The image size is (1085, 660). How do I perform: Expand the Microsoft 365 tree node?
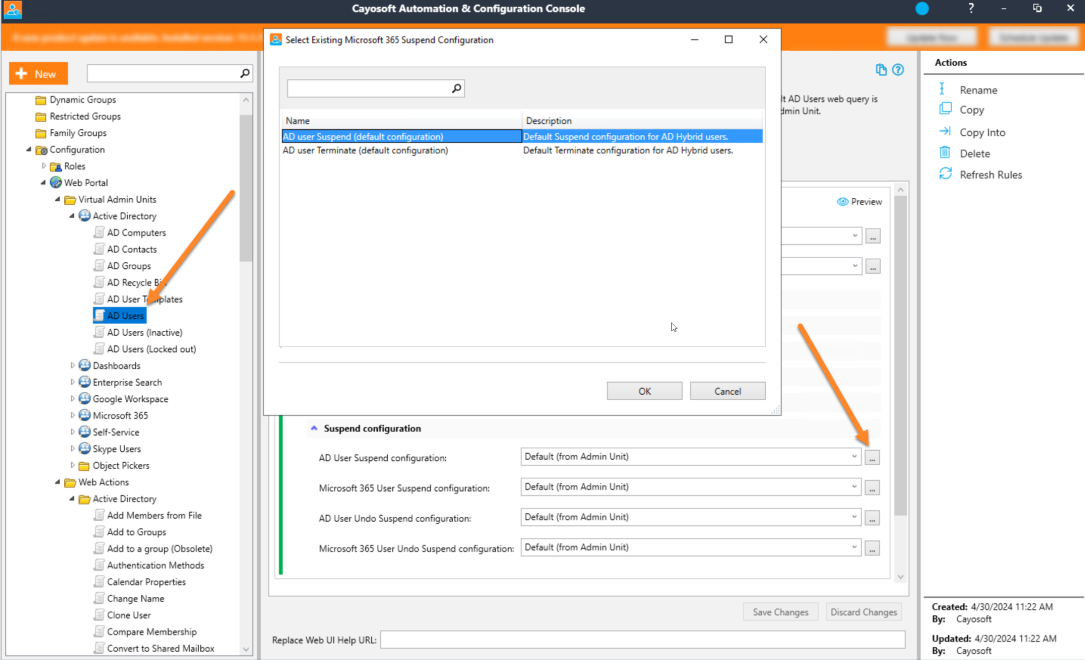pos(72,415)
